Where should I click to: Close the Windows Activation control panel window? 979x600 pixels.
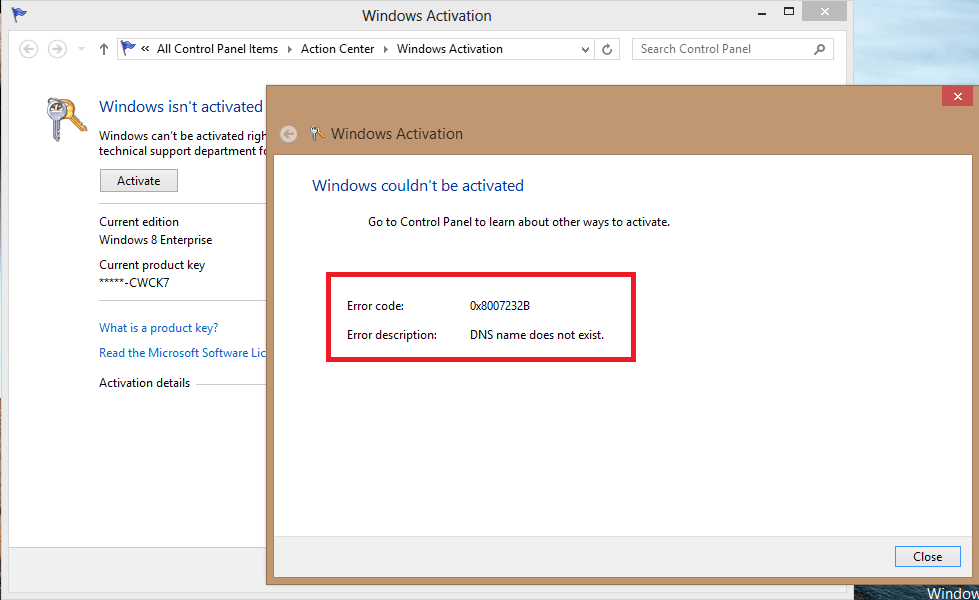click(824, 11)
